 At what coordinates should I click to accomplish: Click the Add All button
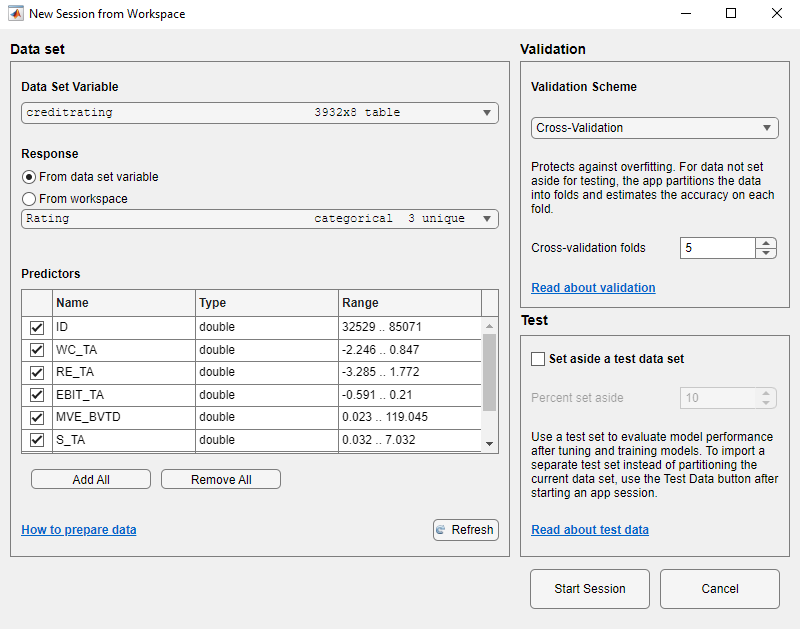point(90,479)
